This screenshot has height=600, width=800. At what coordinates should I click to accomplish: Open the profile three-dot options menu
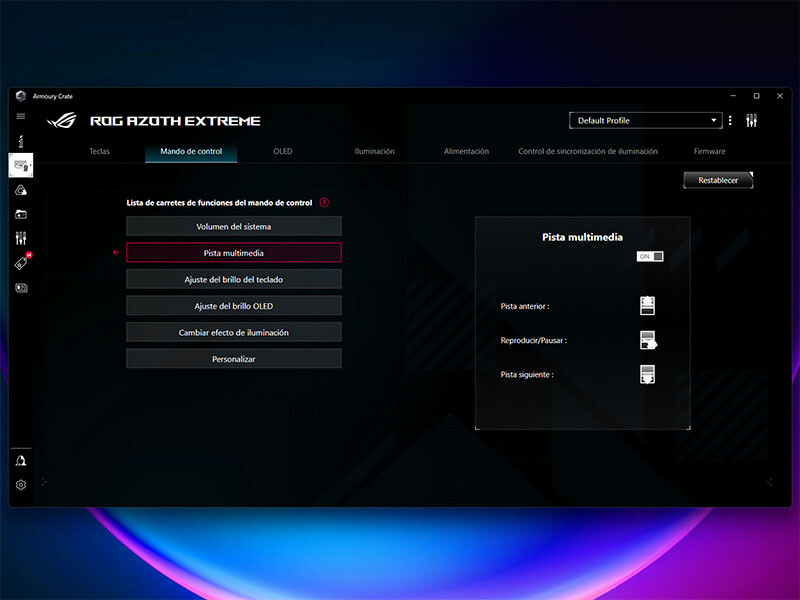click(730, 120)
